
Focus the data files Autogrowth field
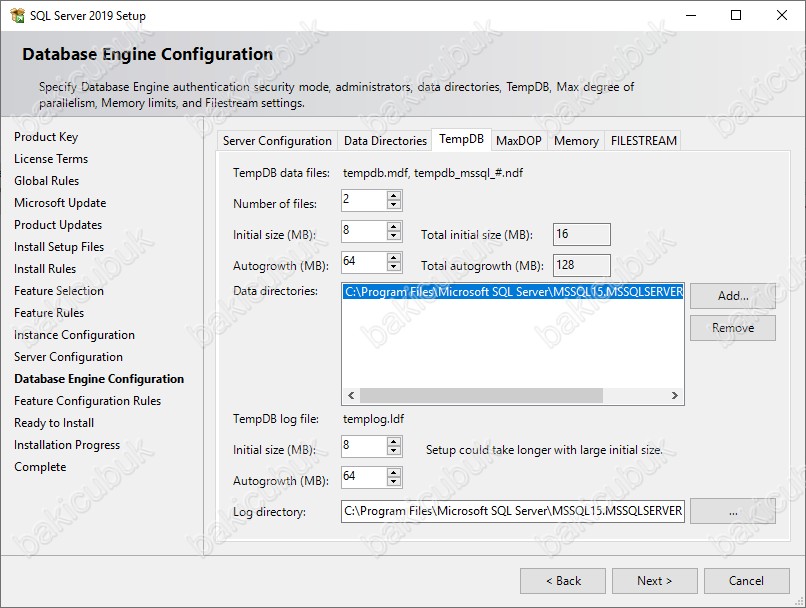(x=364, y=262)
